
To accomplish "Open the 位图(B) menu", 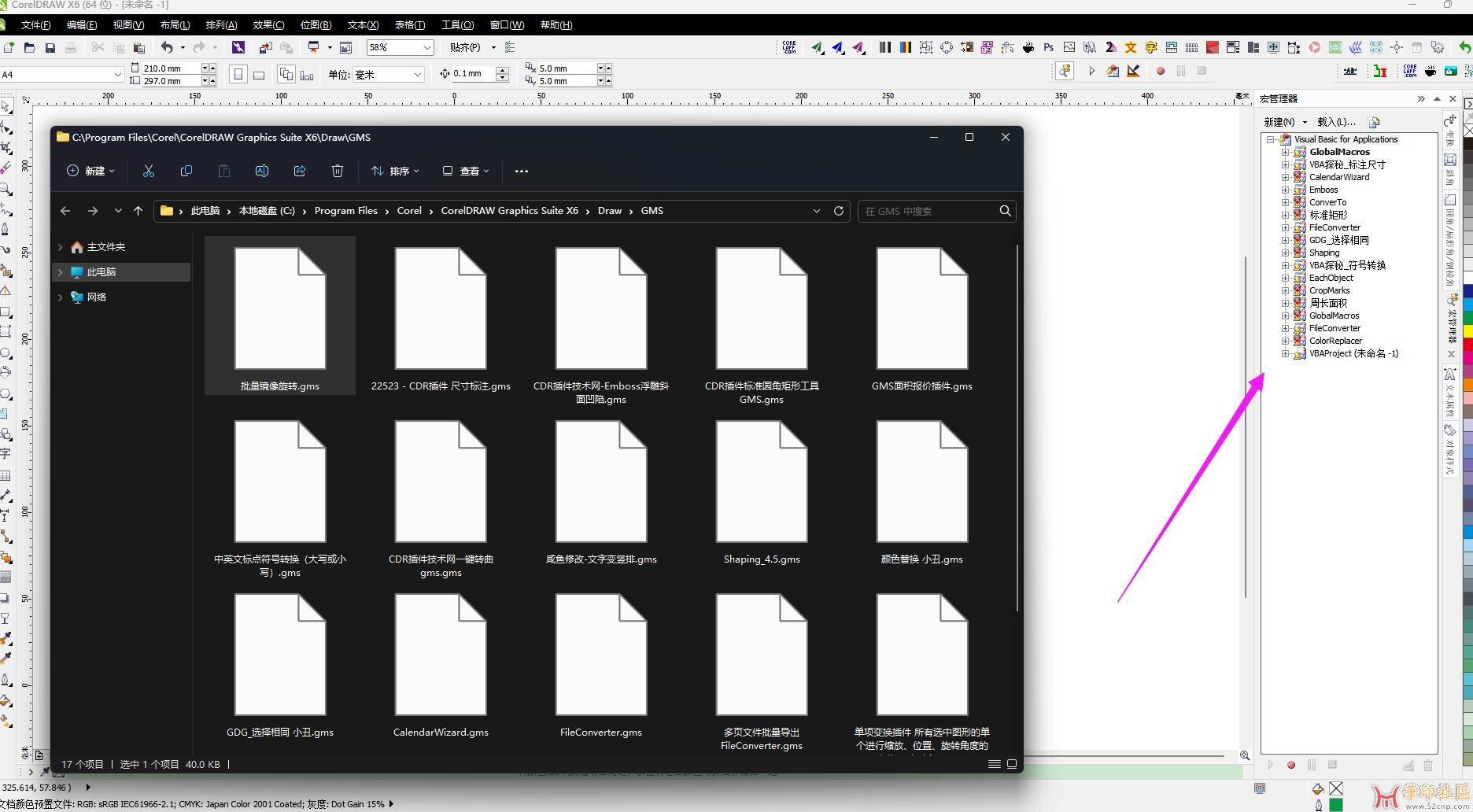I will point(316,25).
